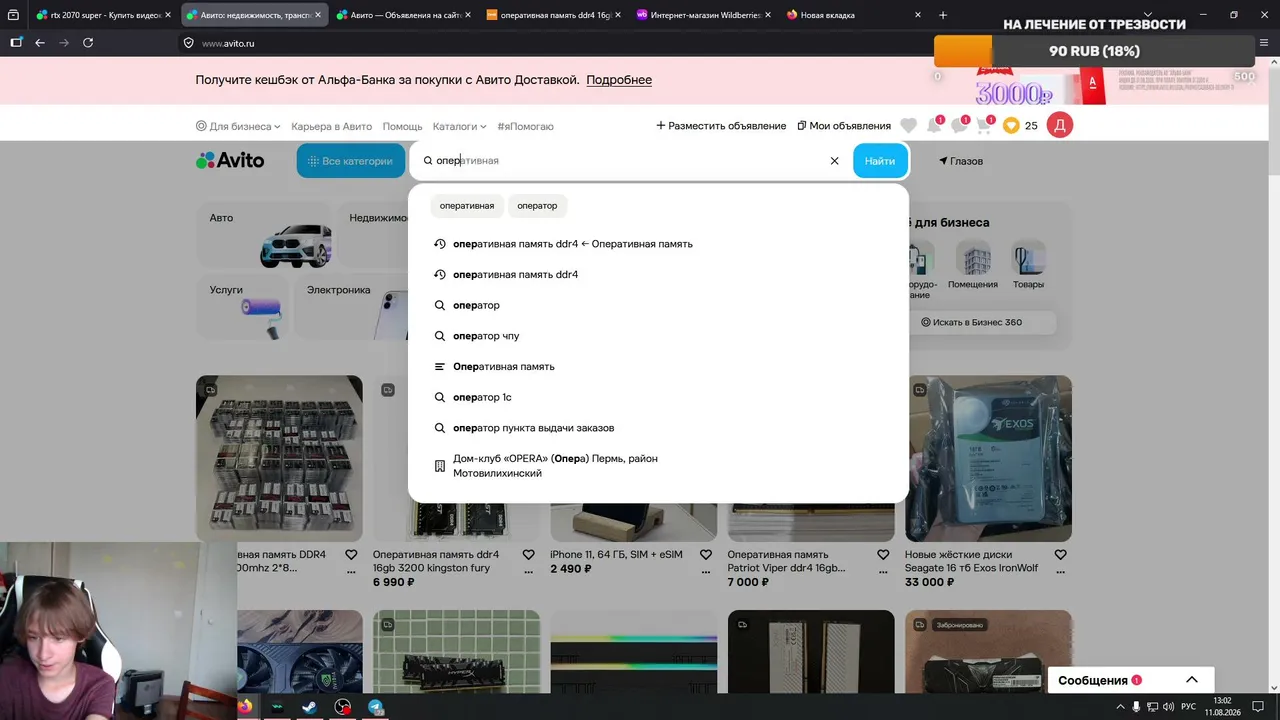
Task: Click the volume icon in system tray
Action: pyautogui.click(x=1168, y=707)
